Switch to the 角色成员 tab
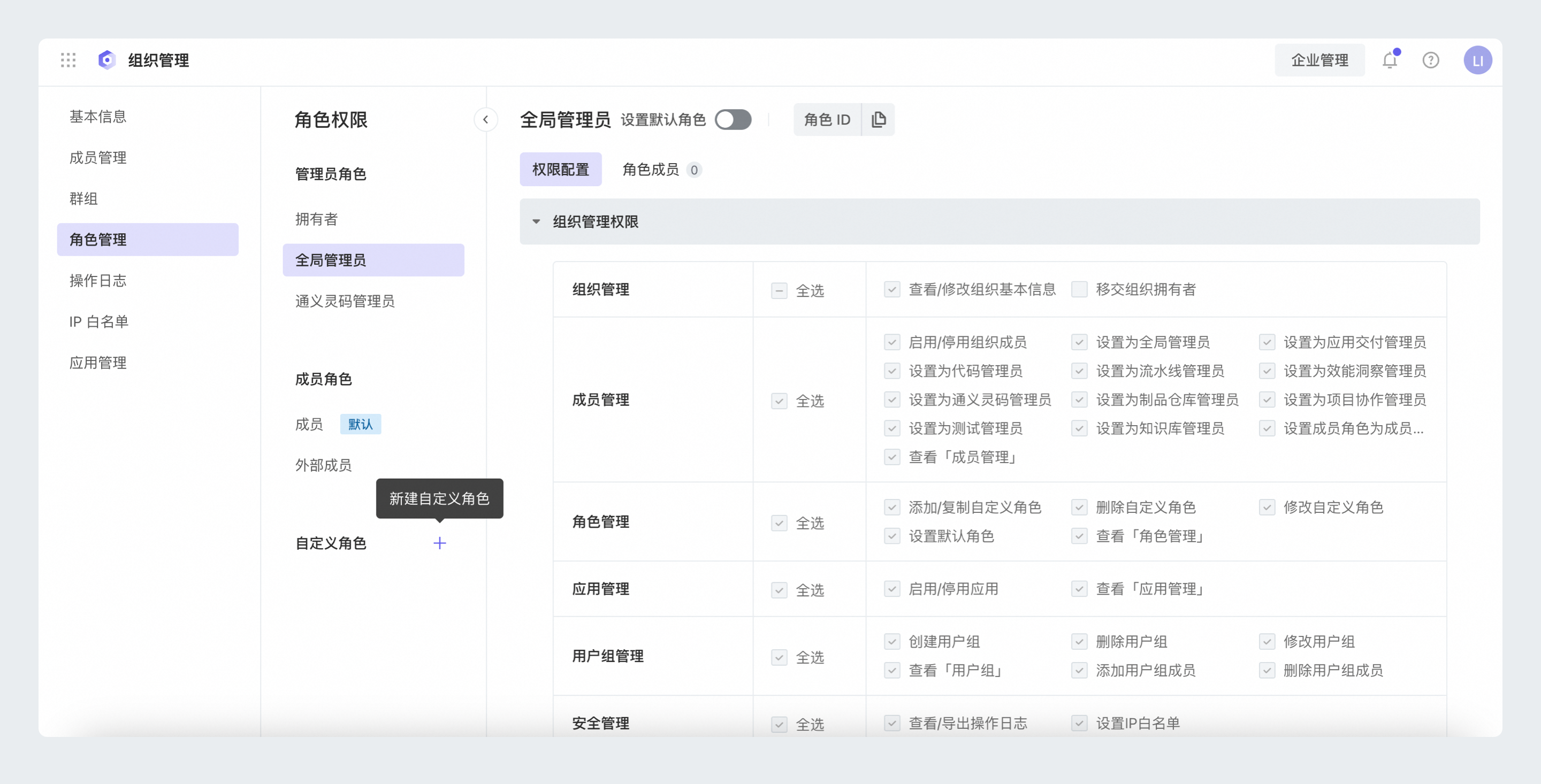This screenshot has height=784, width=1541. pyautogui.click(x=662, y=169)
